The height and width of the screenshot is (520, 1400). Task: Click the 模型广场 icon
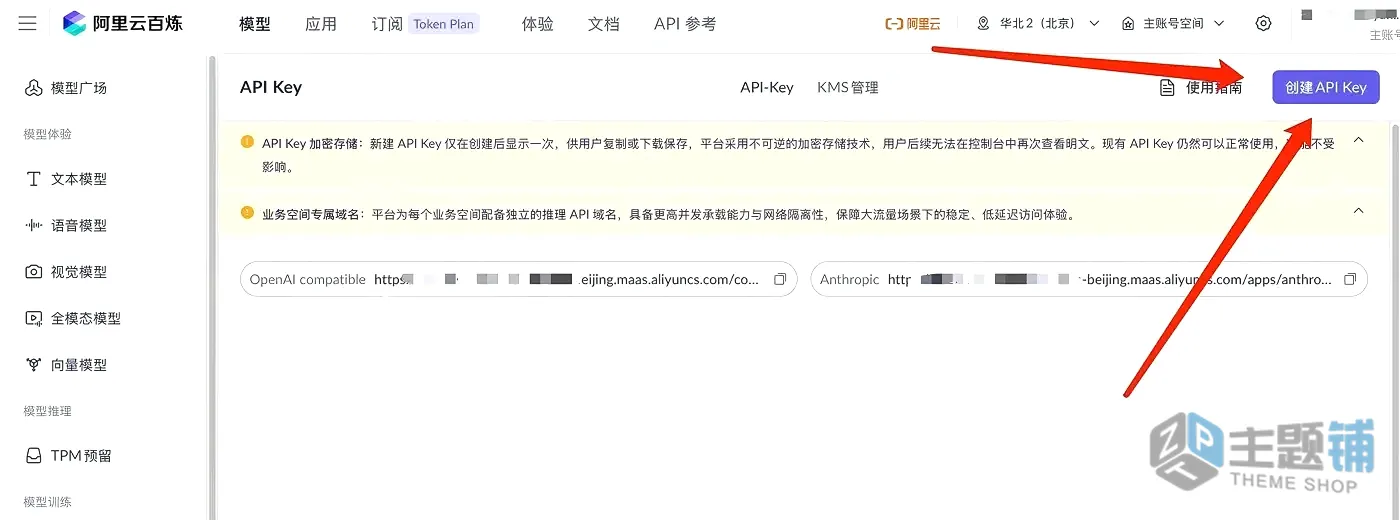(x=33, y=88)
